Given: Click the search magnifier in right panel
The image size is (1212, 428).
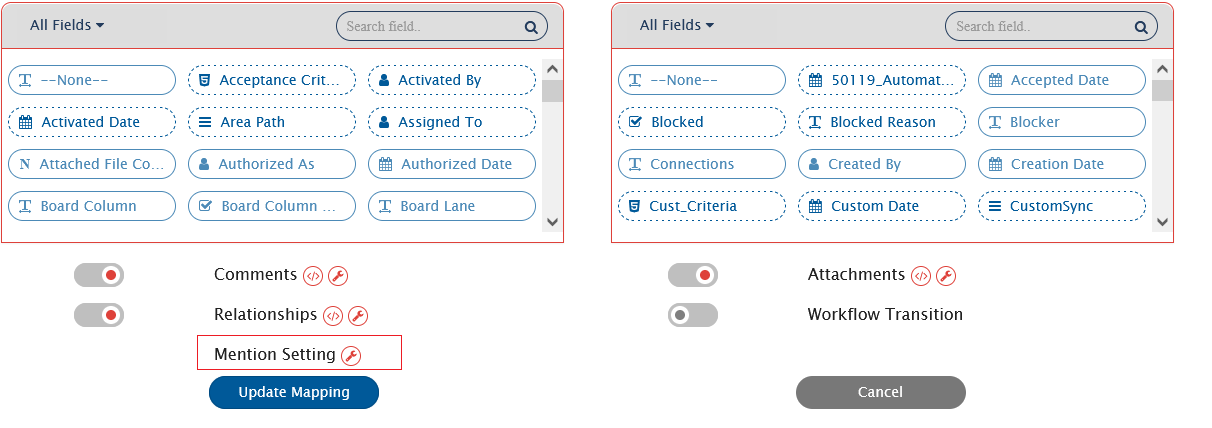Looking at the screenshot, I should [1141, 27].
